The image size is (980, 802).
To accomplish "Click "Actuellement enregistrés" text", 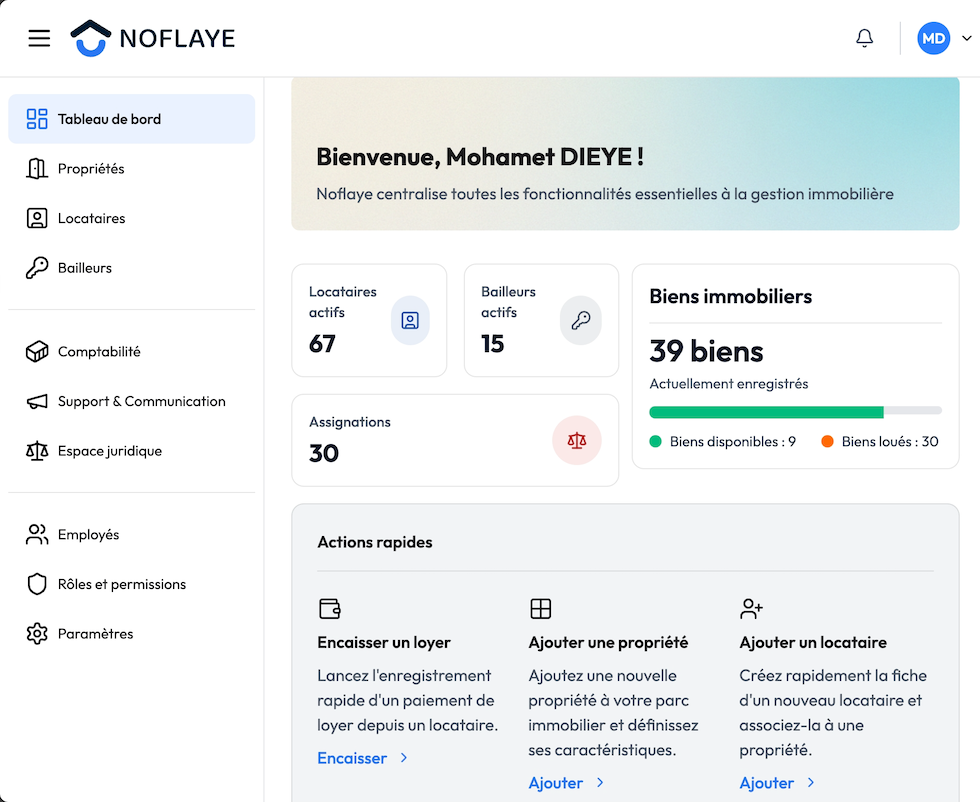I will (729, 384).
